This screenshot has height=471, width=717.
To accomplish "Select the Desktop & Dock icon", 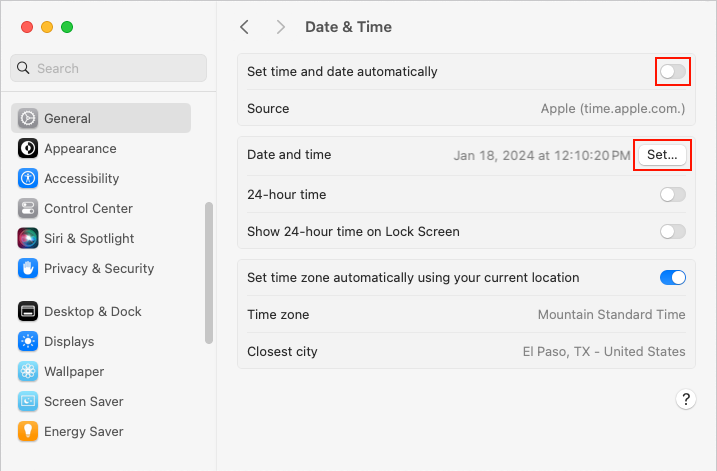I will tap(28, 311).
